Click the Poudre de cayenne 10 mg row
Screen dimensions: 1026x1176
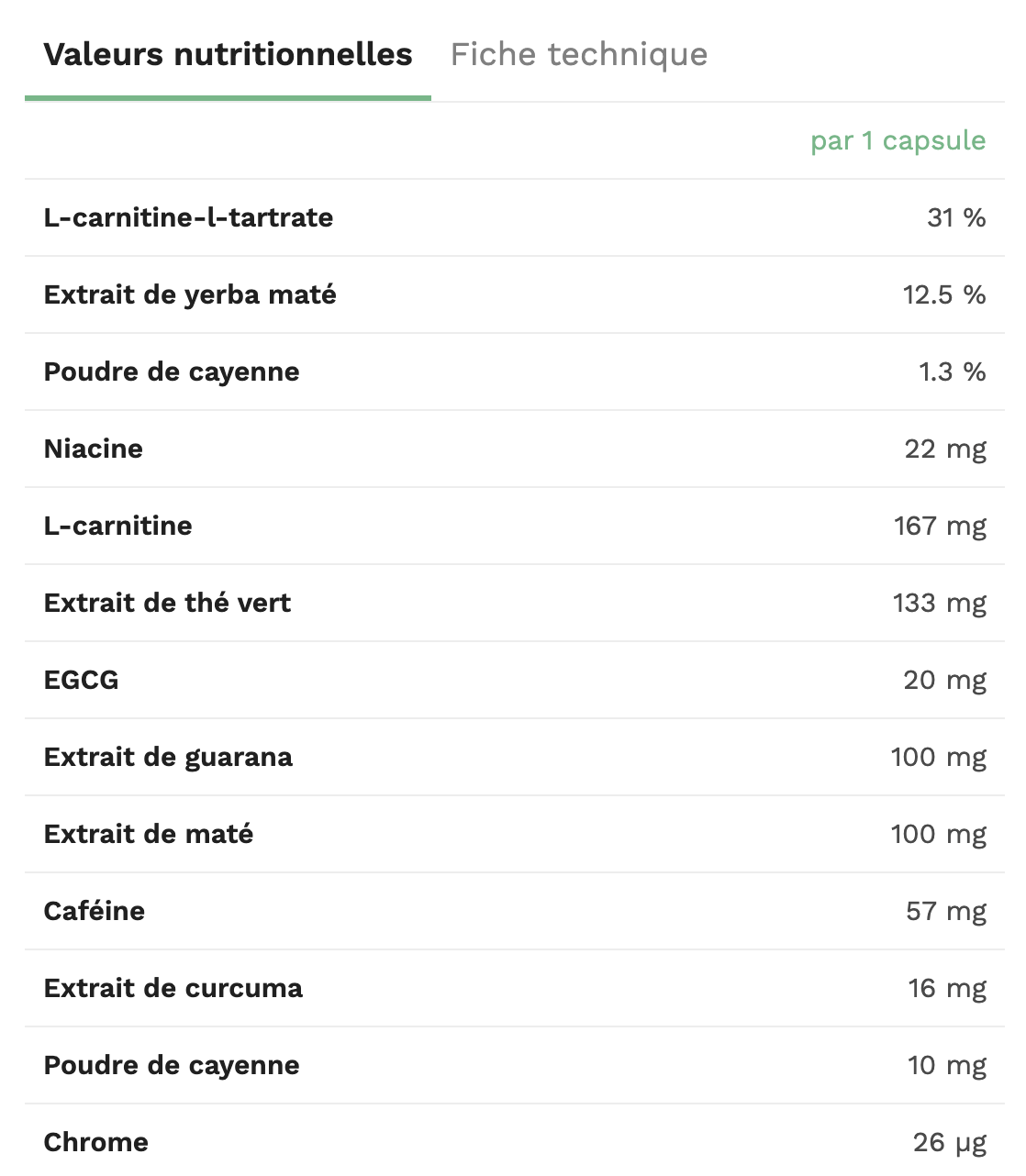[x=514, y=1065]
